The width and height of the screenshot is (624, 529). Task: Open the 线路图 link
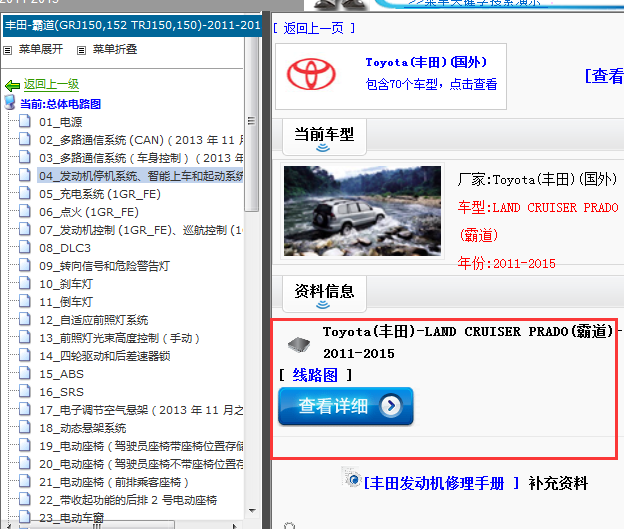click(315, 375)
